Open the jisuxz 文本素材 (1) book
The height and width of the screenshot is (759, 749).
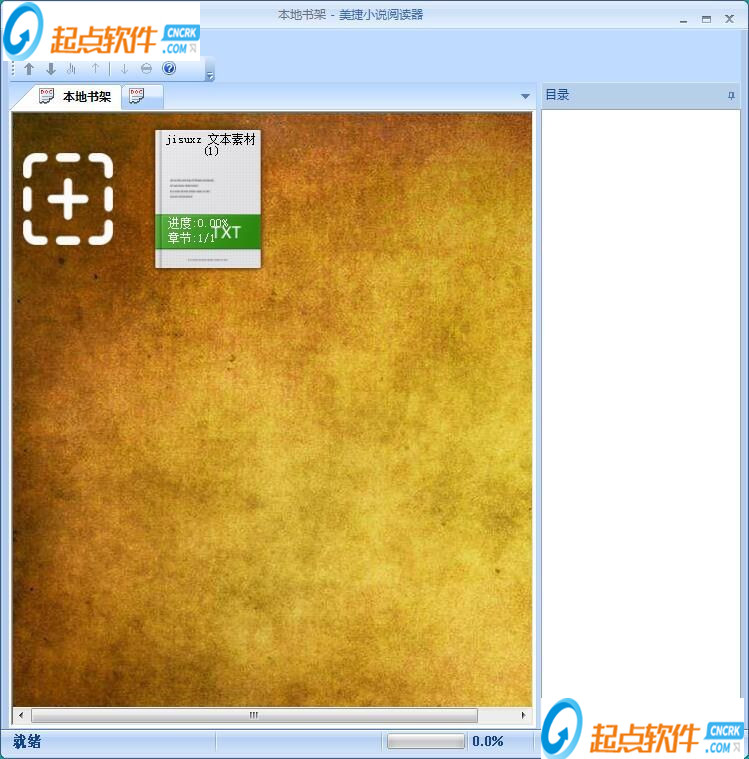(x=208, y=198)
